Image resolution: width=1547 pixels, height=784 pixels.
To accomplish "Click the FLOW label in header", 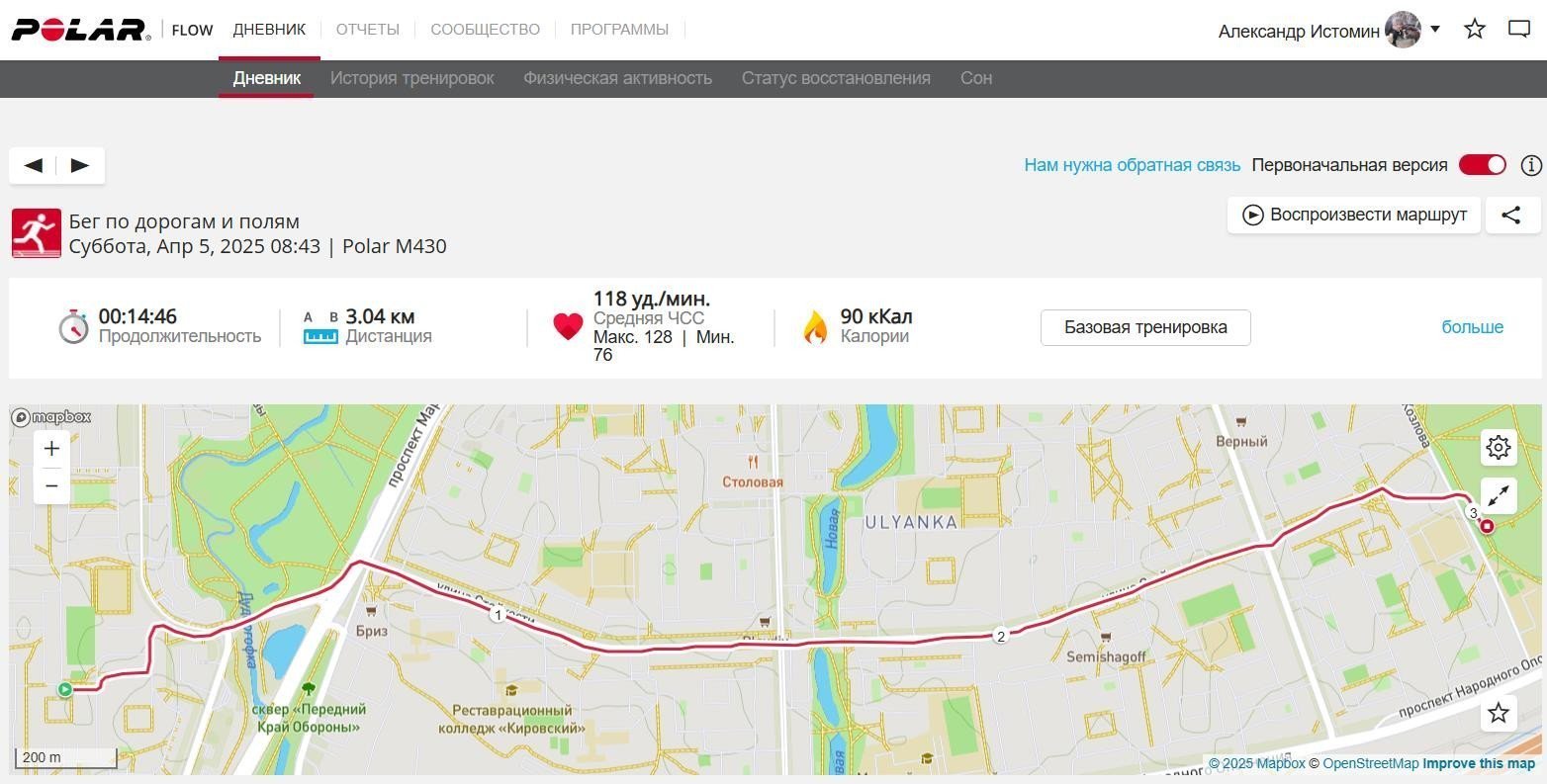I will coord(192,30).
